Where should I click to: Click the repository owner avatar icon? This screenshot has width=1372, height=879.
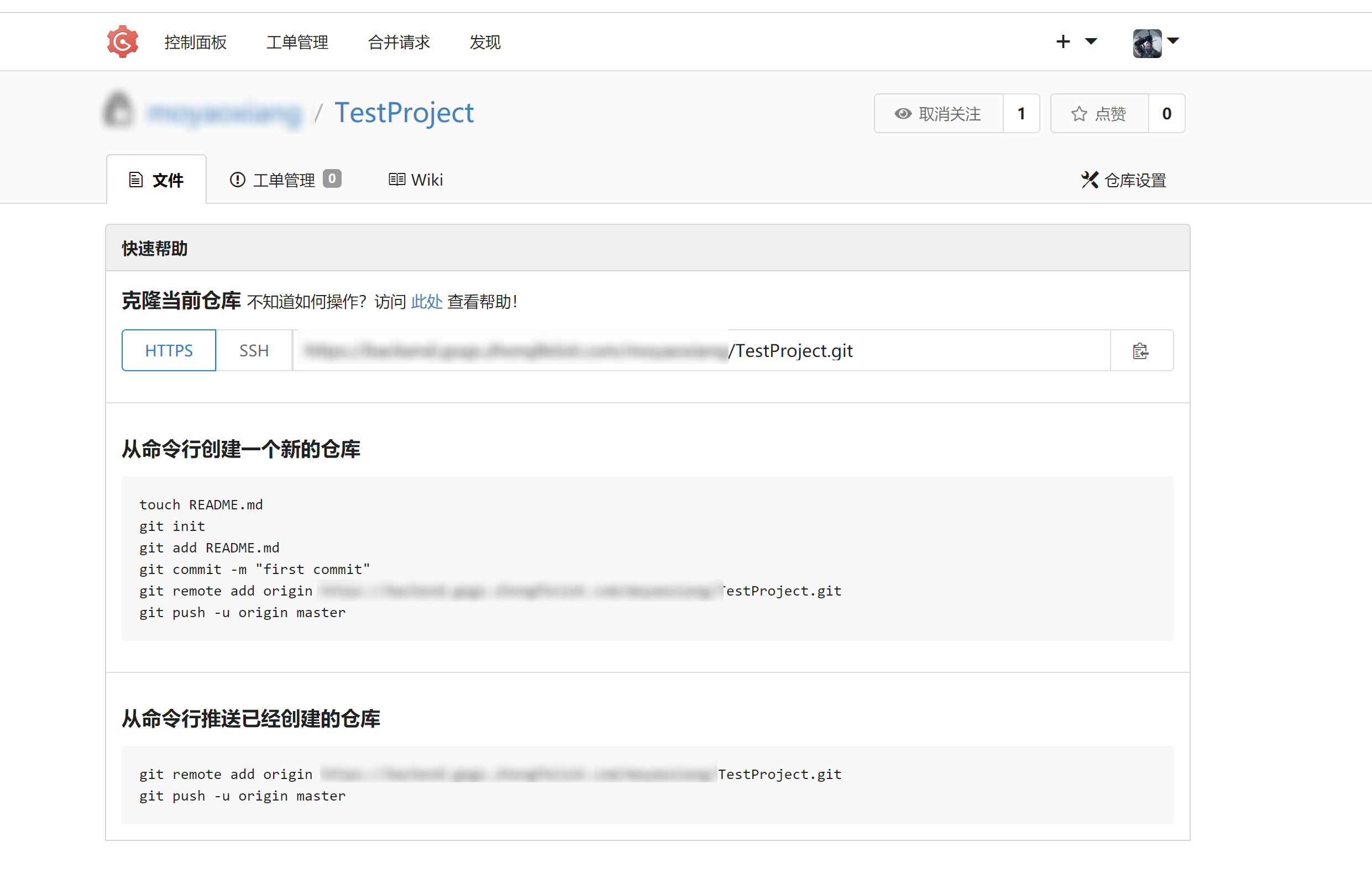119,110
